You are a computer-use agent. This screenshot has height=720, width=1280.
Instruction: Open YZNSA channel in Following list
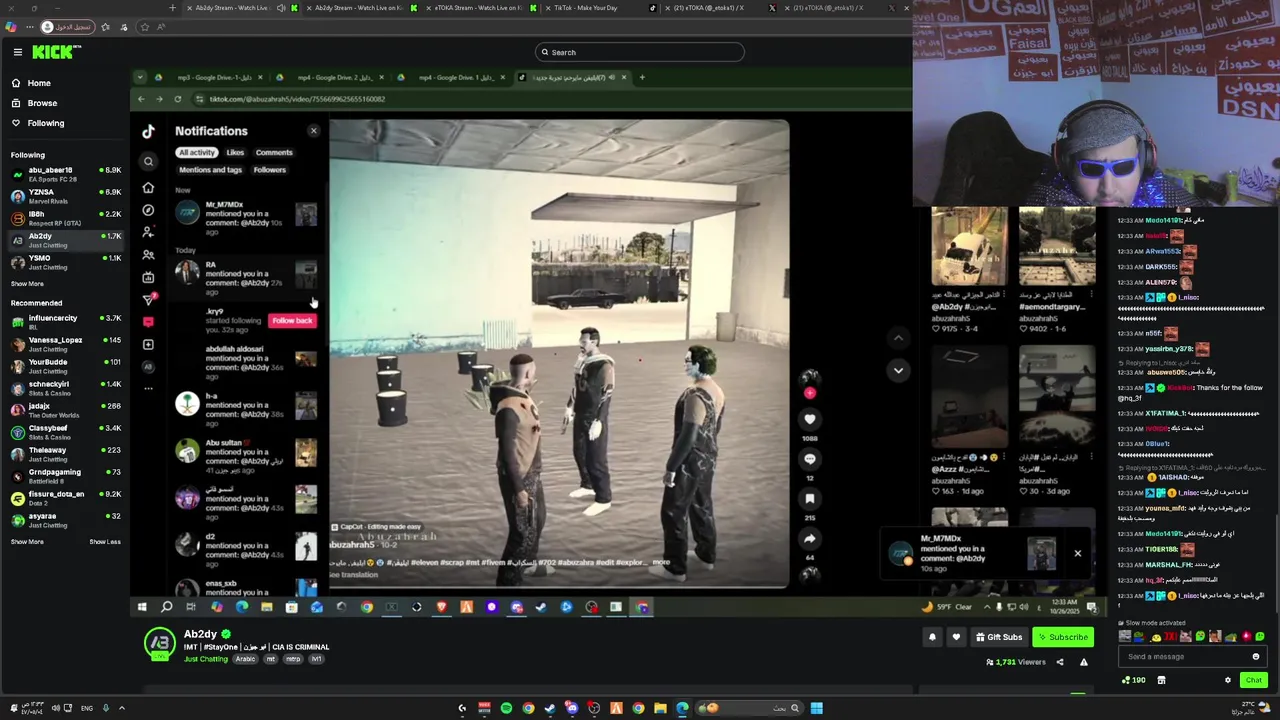coord(65,196)
